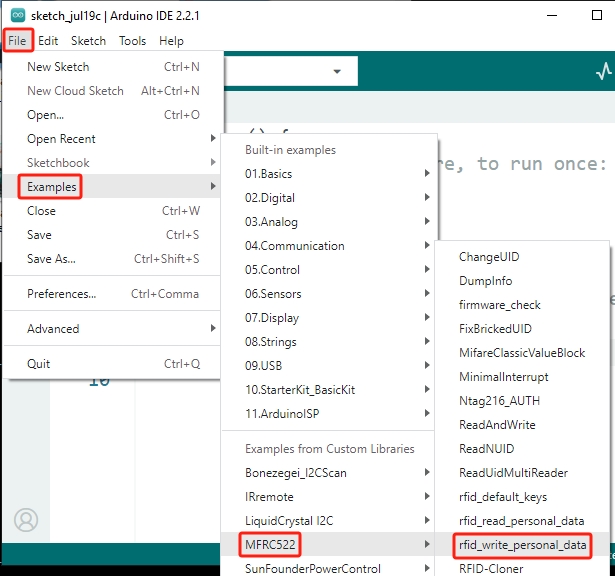Choose Save from the File menu
The width and height of the screenshot is (615, 576).
click(113, 235)
